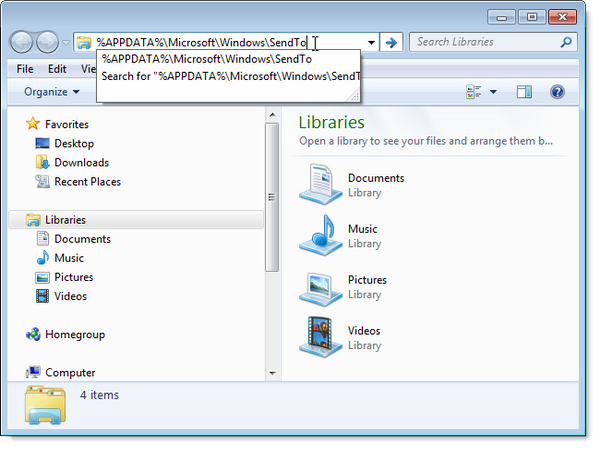The width and height of the screenshot is (600, 450).
Task: Expand the address bar history dropdown
Action: pos(372,43)
